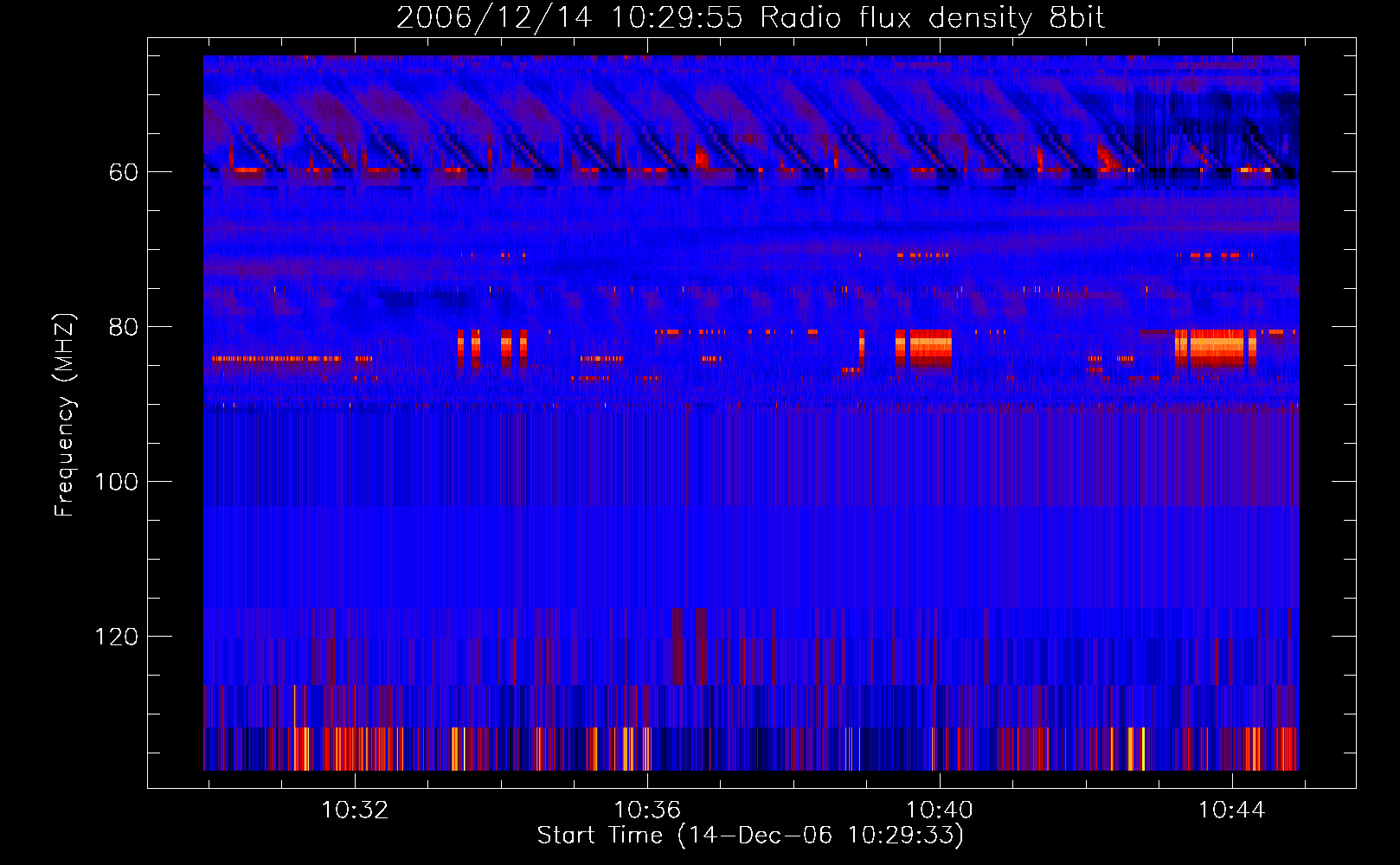Click the '120' frequency tick label
The height and width of the screenshot is (865, 1400).
117,637
